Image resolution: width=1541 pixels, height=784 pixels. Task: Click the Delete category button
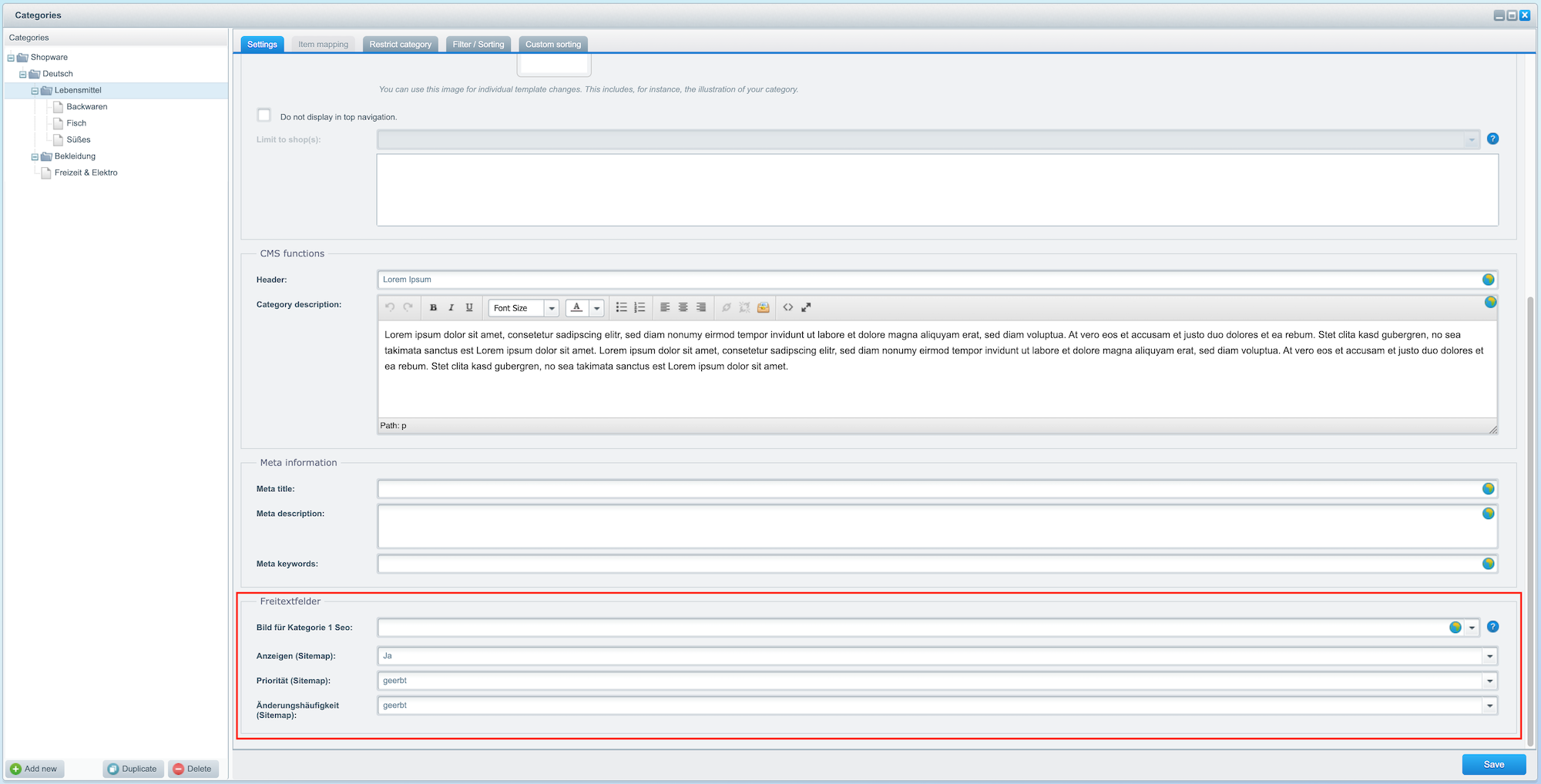[x=193, y=769]
